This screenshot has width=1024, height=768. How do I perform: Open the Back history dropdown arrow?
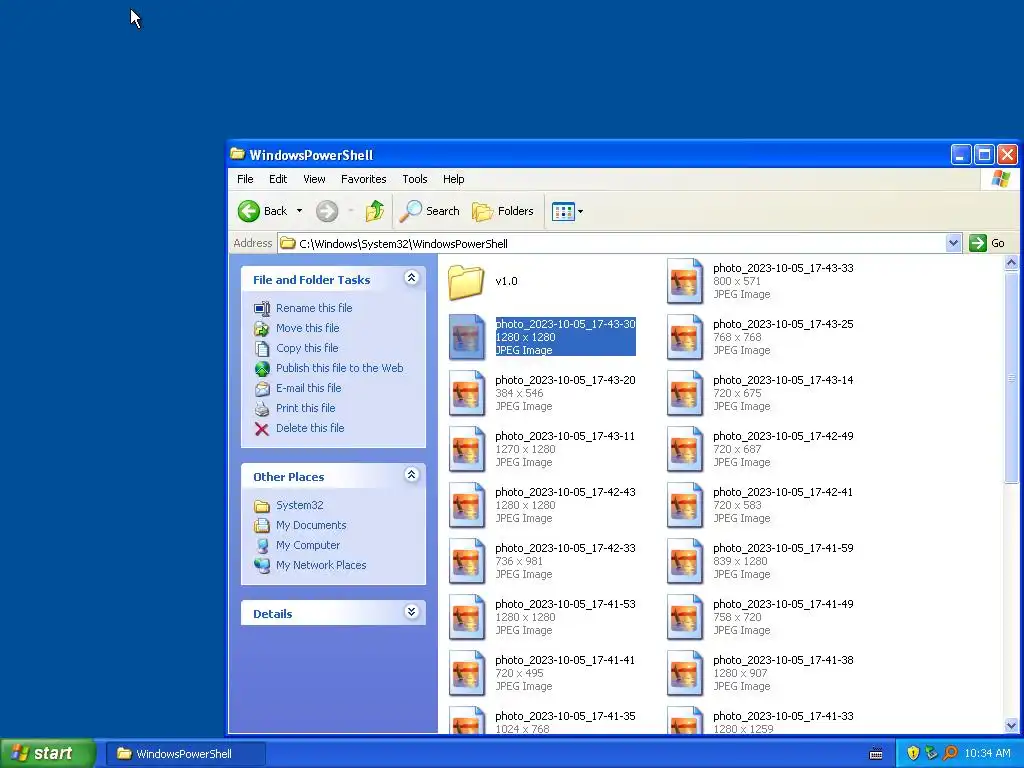pos(299,211)
